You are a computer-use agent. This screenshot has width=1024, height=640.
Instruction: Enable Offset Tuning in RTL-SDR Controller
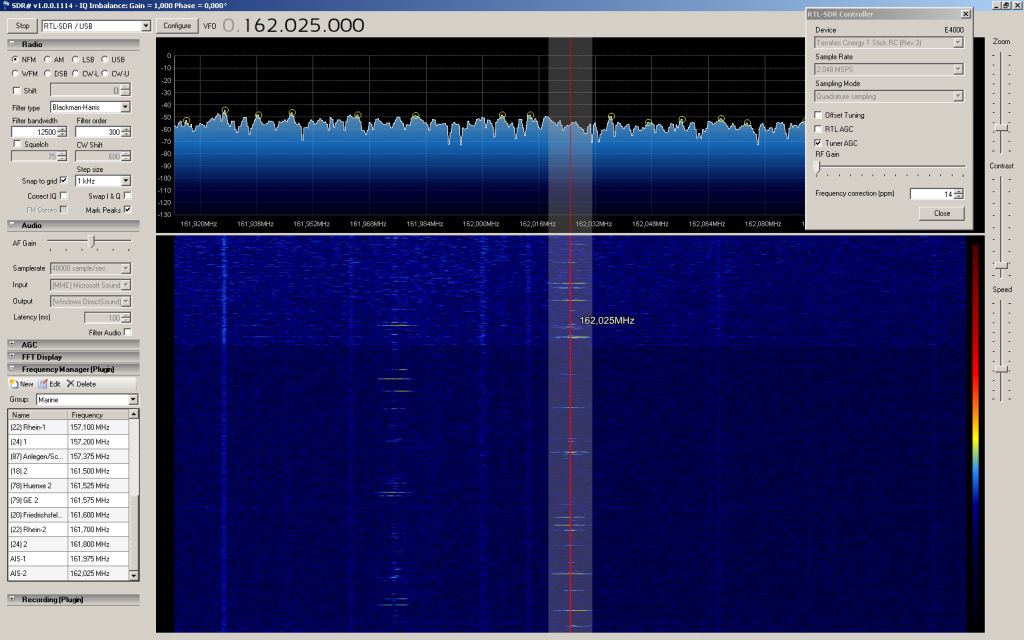(818, 115)
